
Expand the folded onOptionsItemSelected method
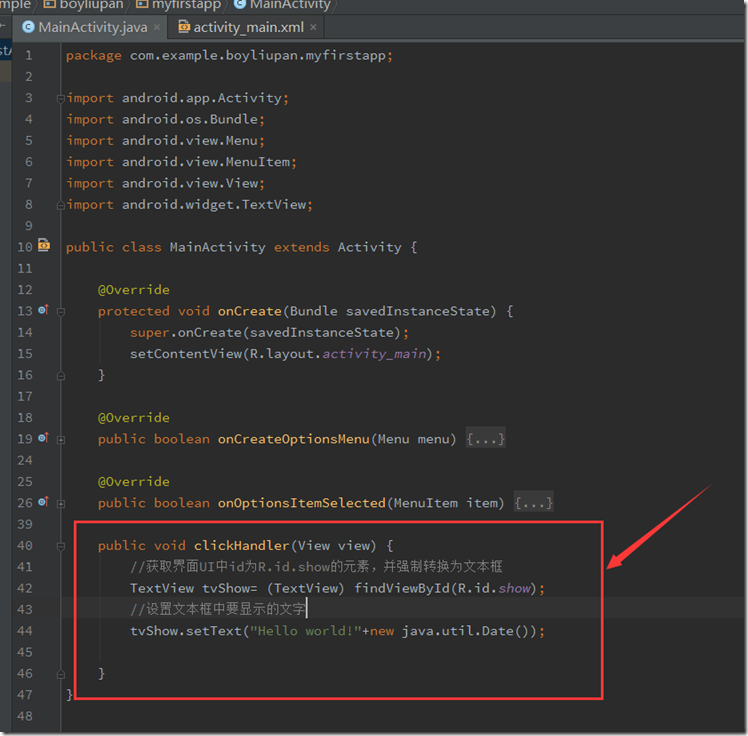point(61,503)
